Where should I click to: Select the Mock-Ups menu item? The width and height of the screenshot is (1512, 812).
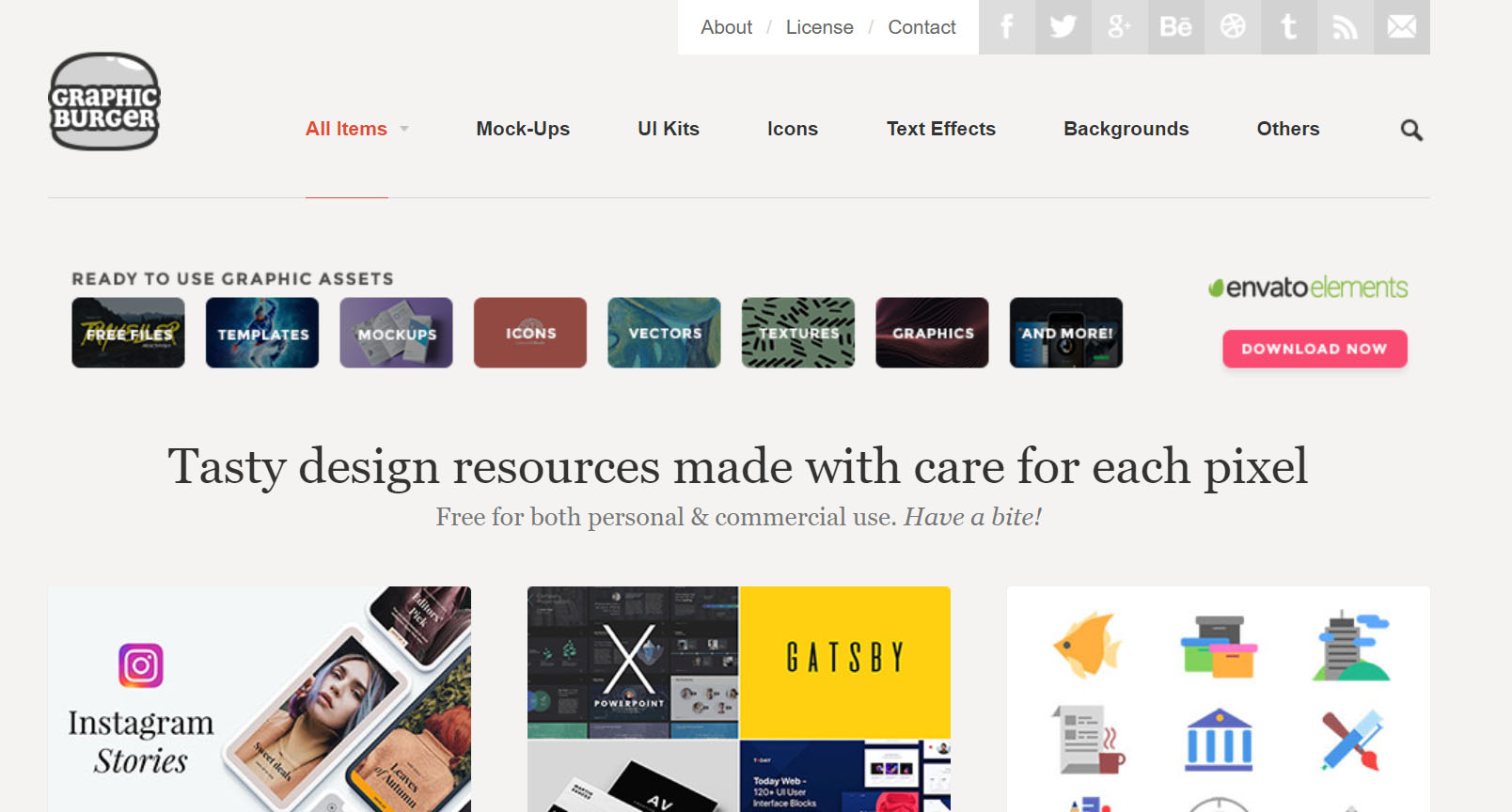tap(523, 129)
